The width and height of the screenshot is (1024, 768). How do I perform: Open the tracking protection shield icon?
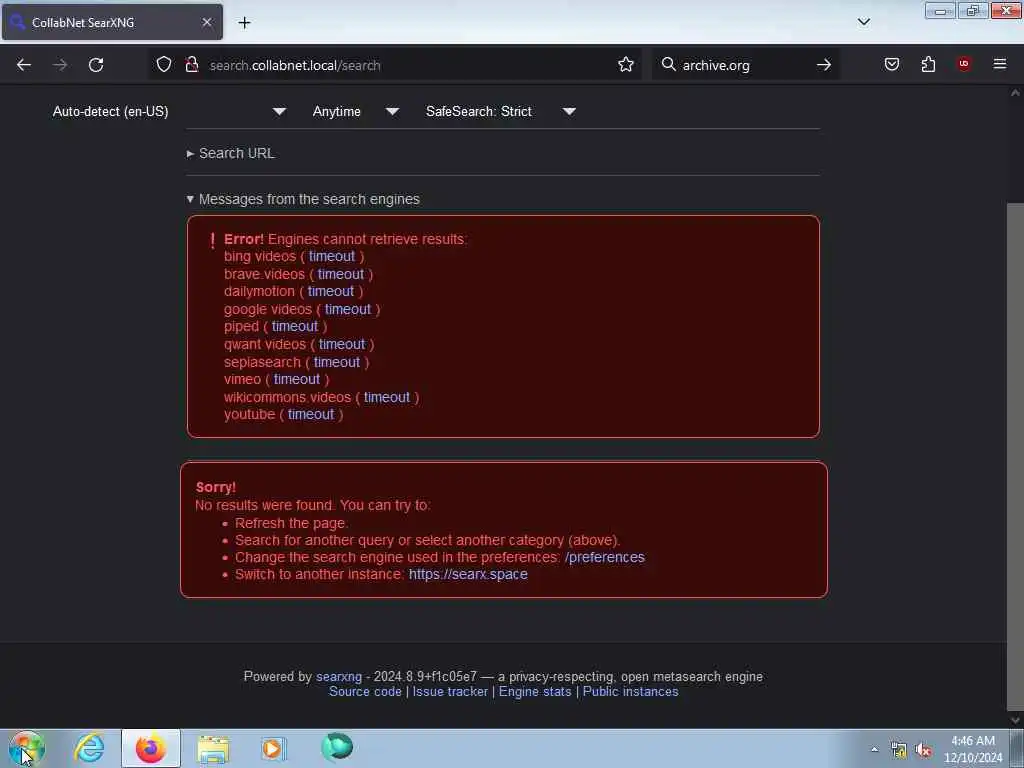click(x=164, y=64)
